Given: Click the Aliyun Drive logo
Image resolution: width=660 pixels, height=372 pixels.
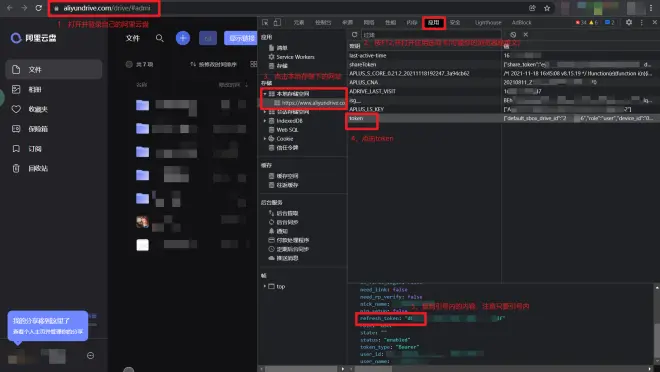Looking at the screenshot, I should pos(33,38).
